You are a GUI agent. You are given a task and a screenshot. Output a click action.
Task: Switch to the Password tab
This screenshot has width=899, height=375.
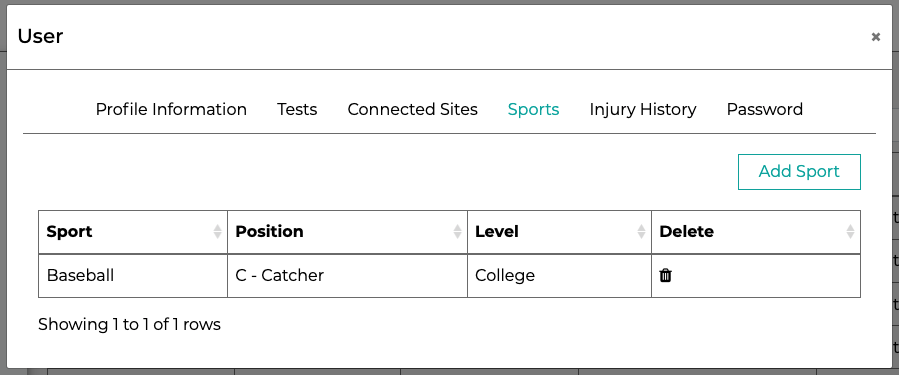tap(764, 109)
